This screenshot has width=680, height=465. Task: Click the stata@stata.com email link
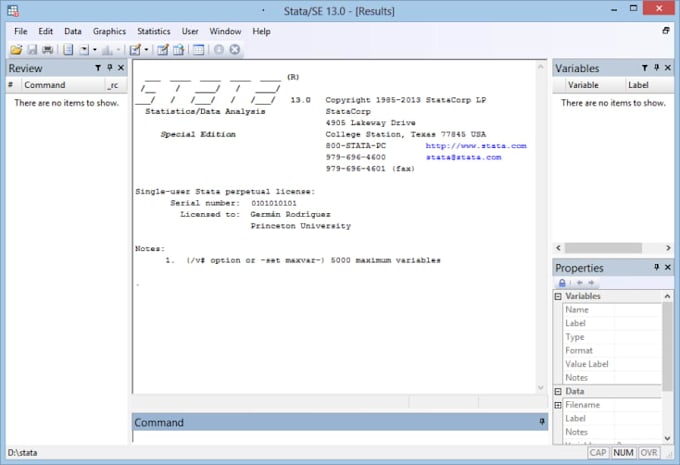pyautogui.click(x=464, y=157)
